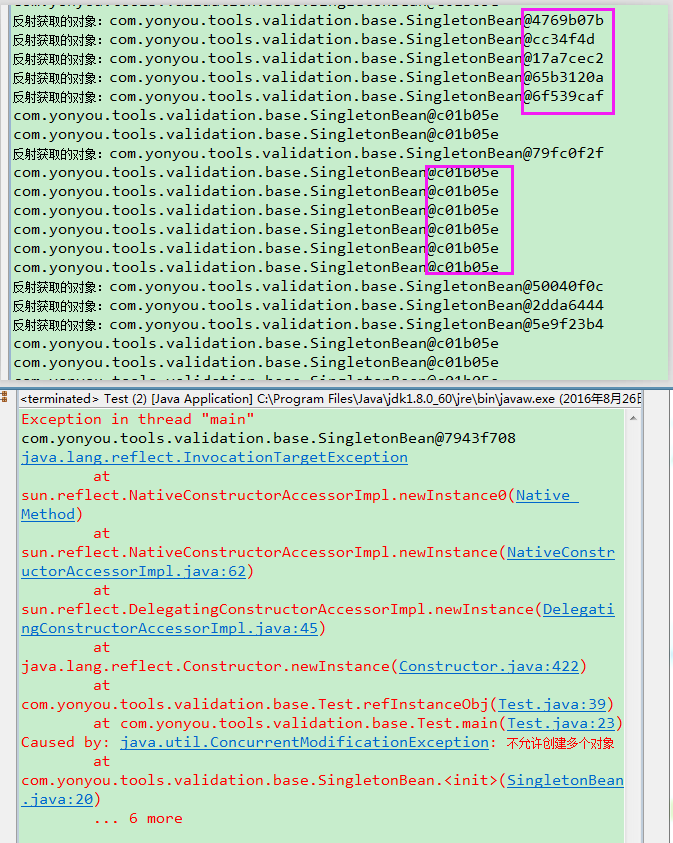The image size is (673, 843).
Task: Open the Native Method link
Action: tap(300, 505)
